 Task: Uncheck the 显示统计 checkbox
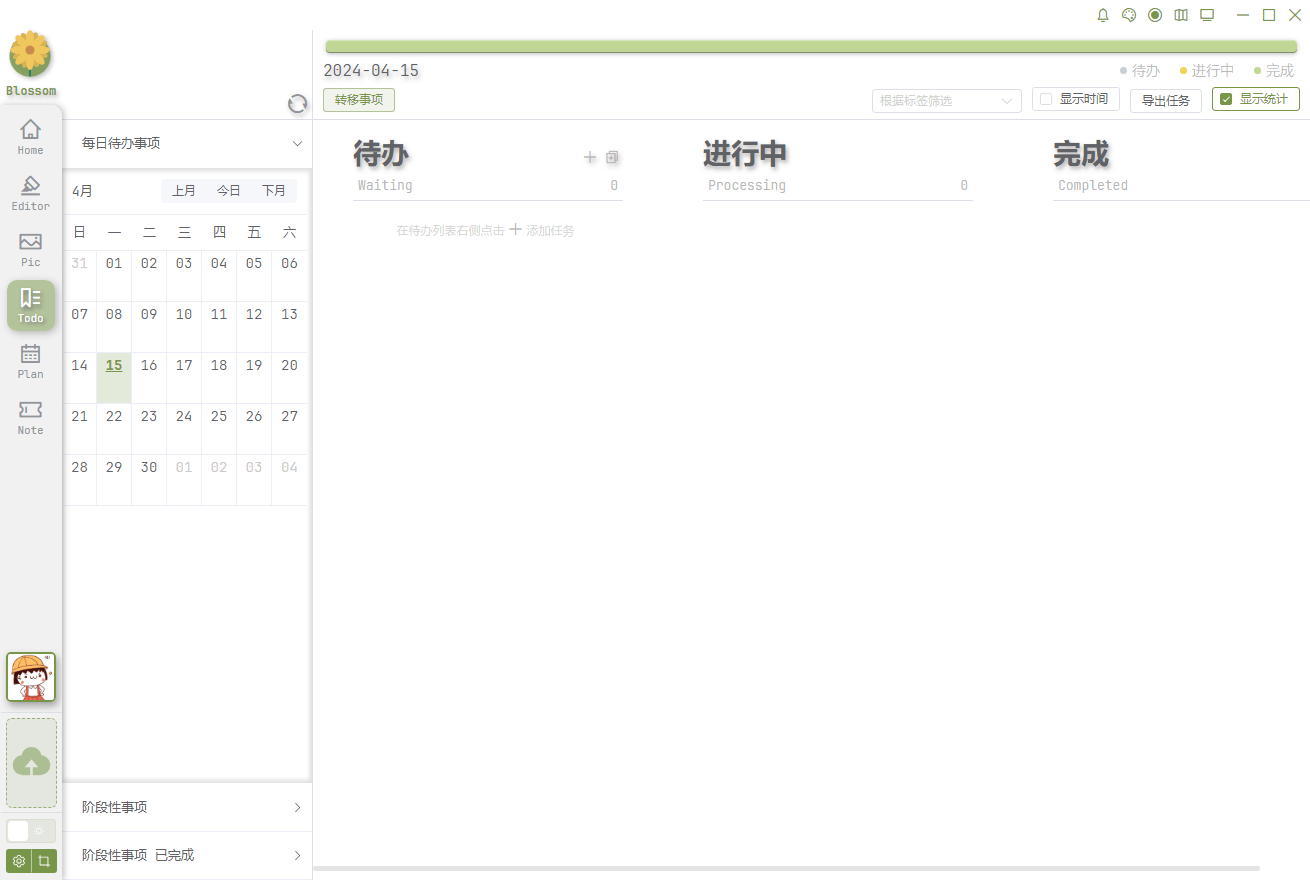[1226, 99]
